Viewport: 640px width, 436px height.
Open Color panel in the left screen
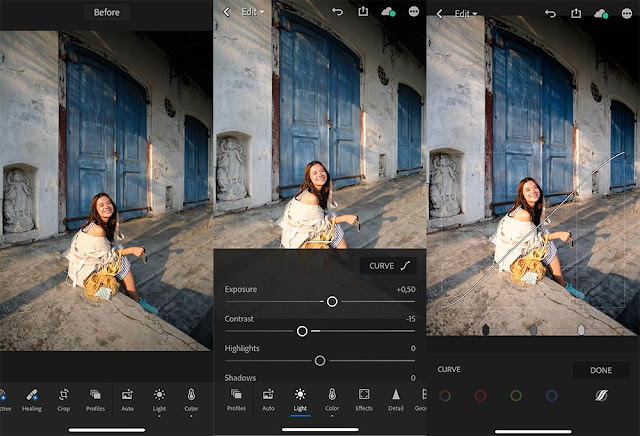click(191, 400)
